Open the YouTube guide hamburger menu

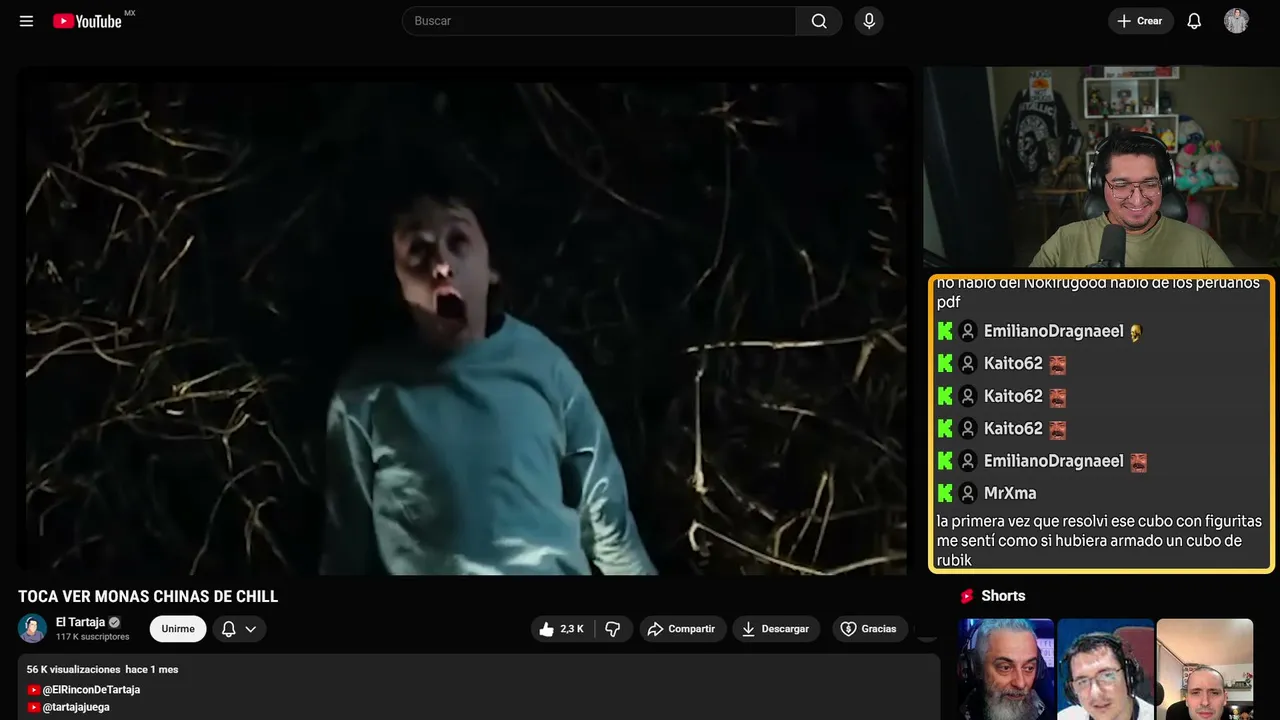click(27, 21)
